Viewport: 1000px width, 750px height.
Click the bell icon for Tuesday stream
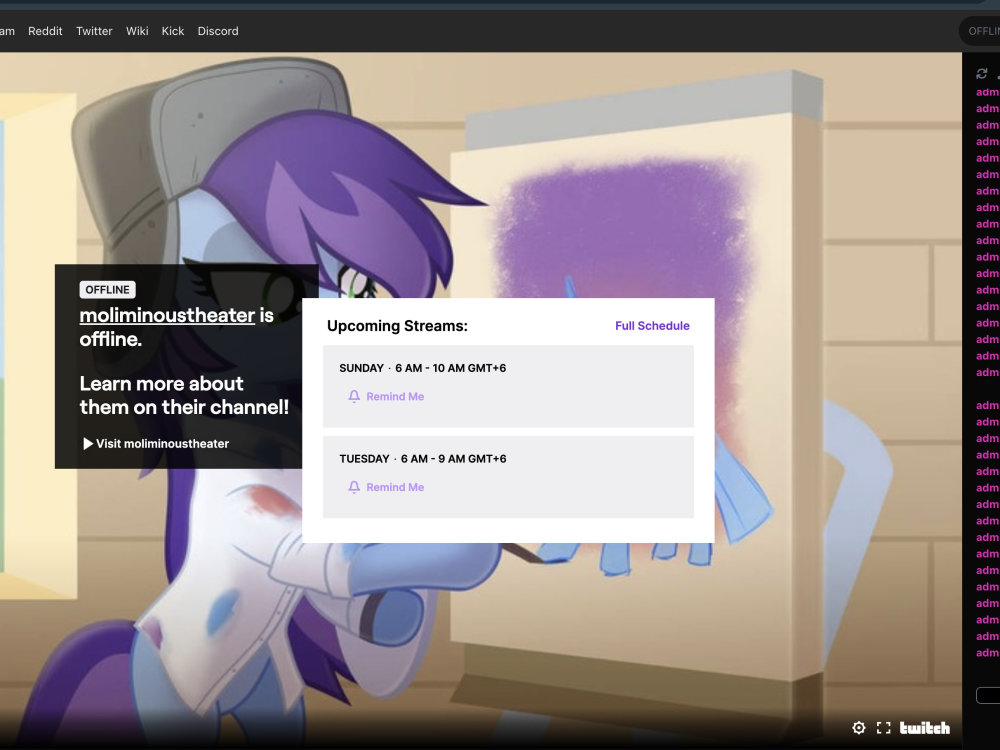354,487
